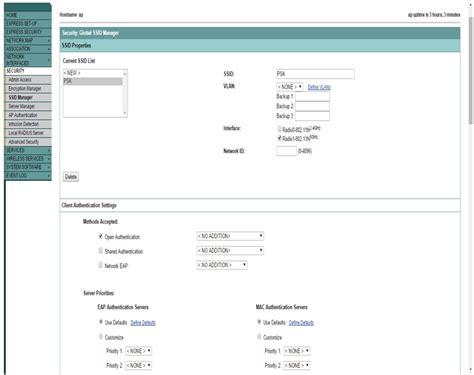Expand WIRELESS SERVICES menu
Viewport: 474px width, 375px height.
[28, 159]
